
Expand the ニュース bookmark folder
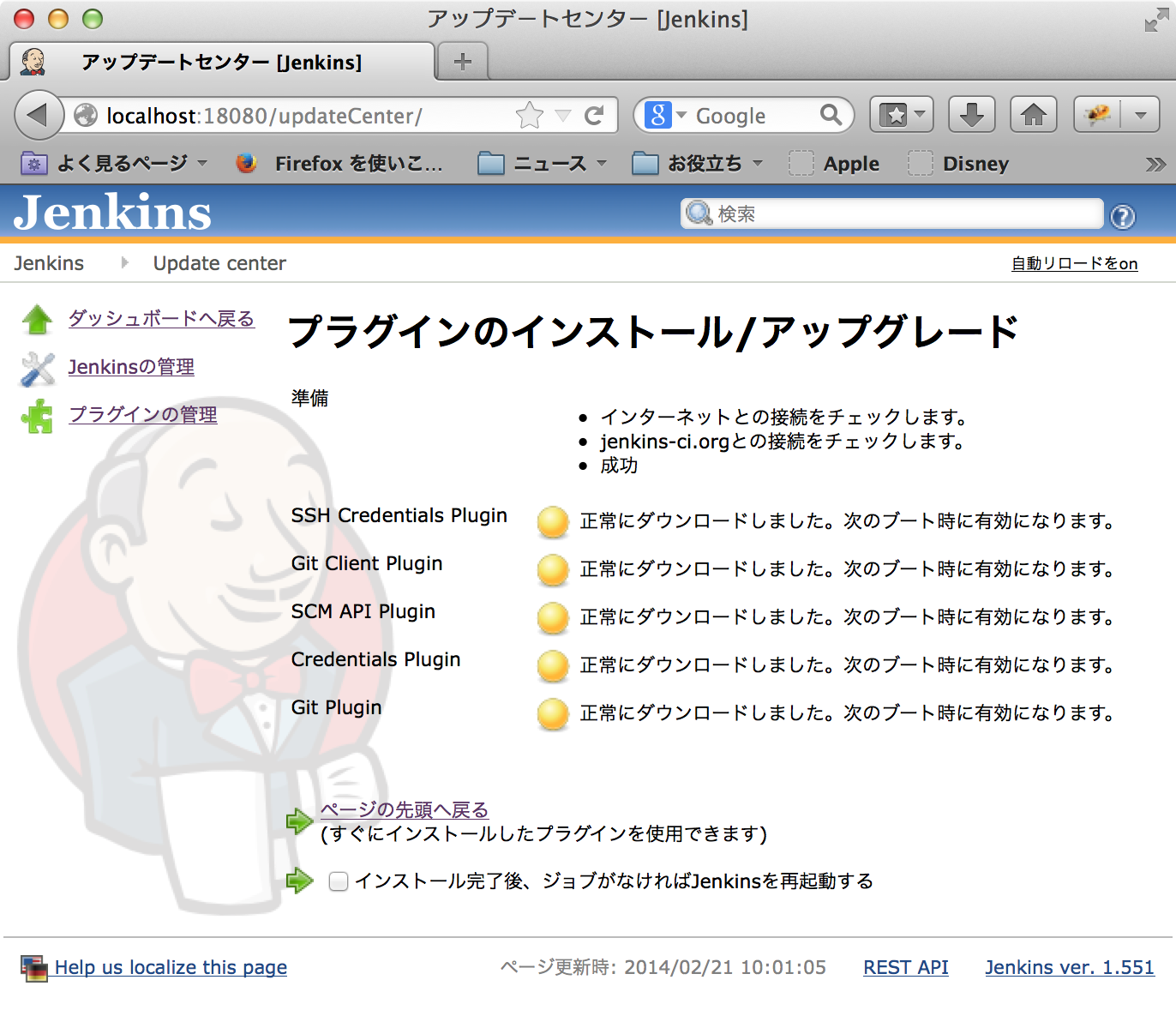pyautogui.click(x=542, y=163)
